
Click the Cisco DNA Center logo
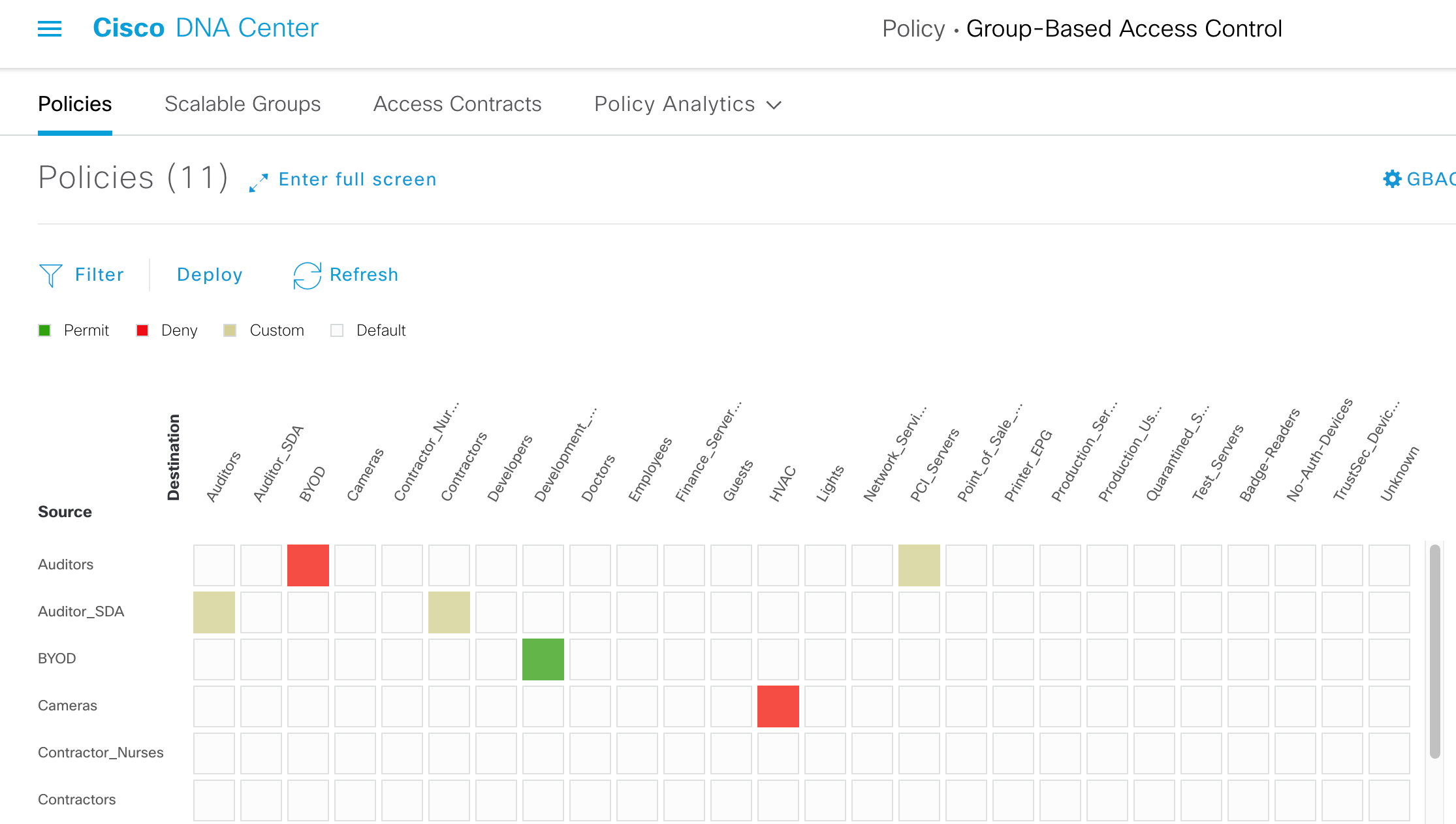[x=205, y=28]
